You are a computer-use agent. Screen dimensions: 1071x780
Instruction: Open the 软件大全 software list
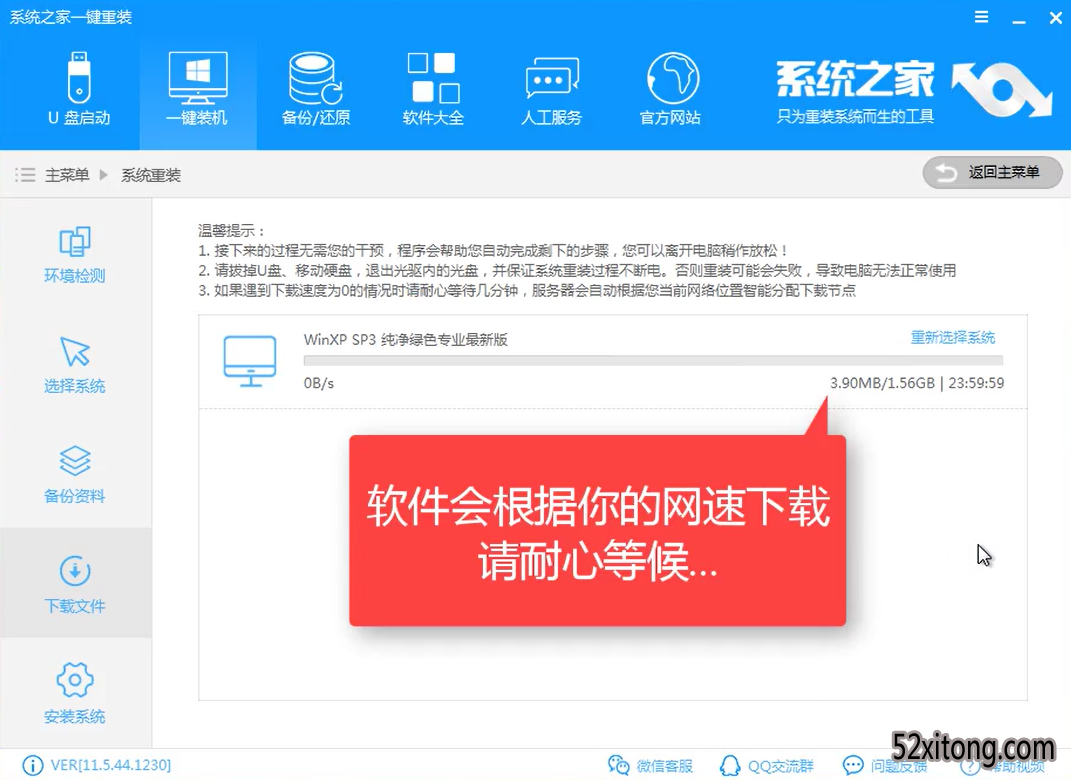pos(433,89)
